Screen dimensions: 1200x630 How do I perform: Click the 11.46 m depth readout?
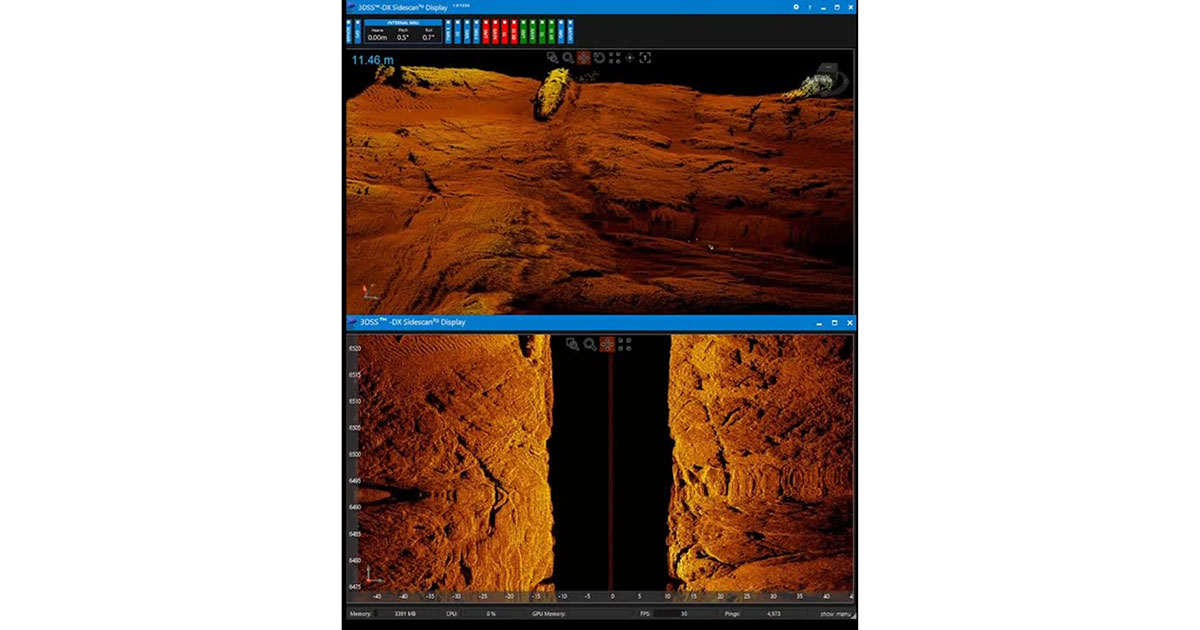372,60
